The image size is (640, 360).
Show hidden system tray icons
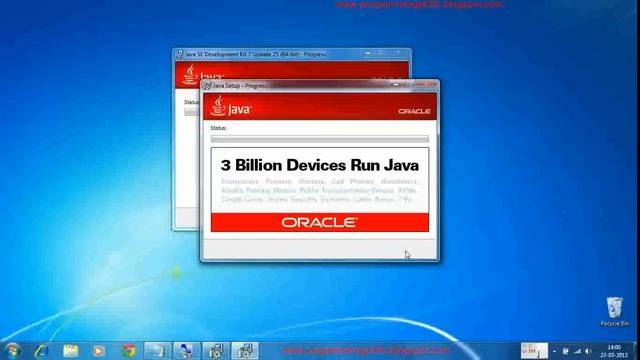coord(554,351)
